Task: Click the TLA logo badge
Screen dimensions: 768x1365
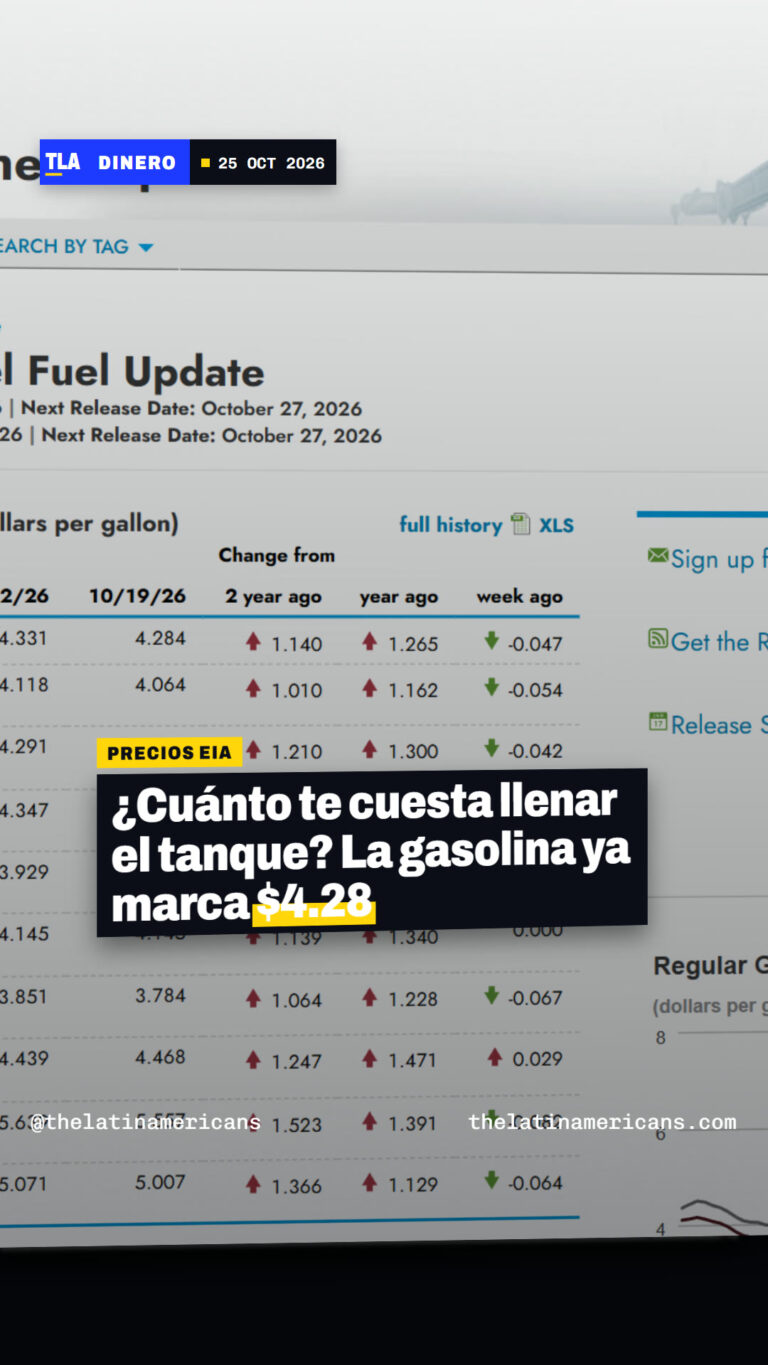Action: pyautogui.click(x=62, y=162)
